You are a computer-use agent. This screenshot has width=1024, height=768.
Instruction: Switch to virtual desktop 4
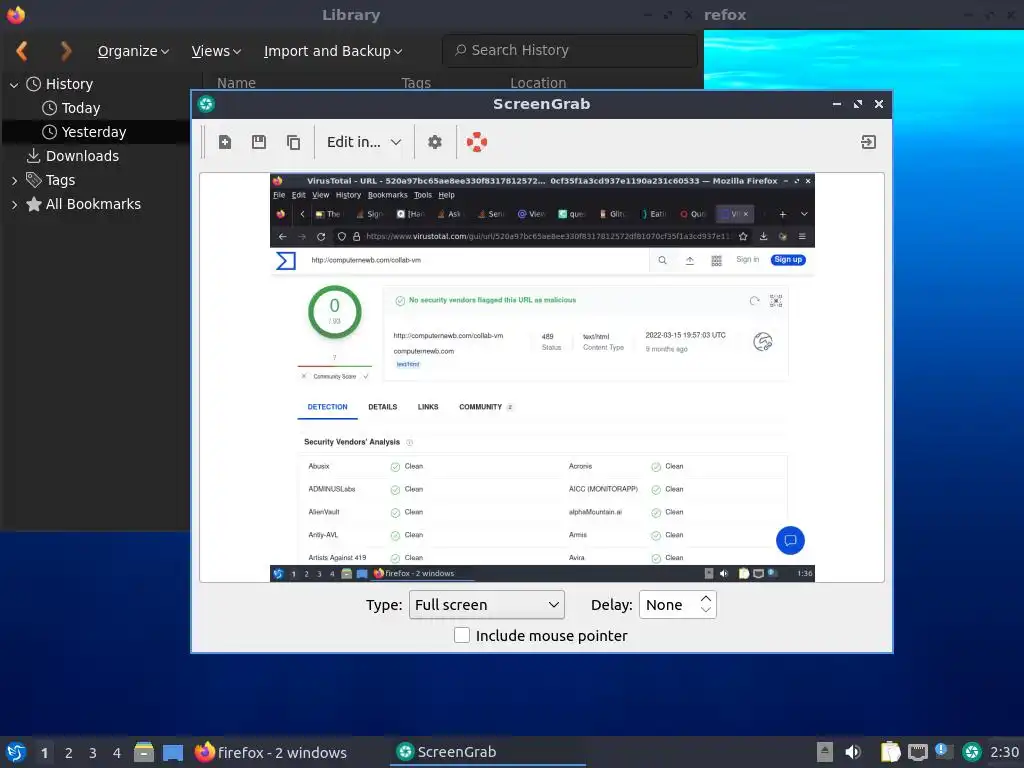(117, 753)
